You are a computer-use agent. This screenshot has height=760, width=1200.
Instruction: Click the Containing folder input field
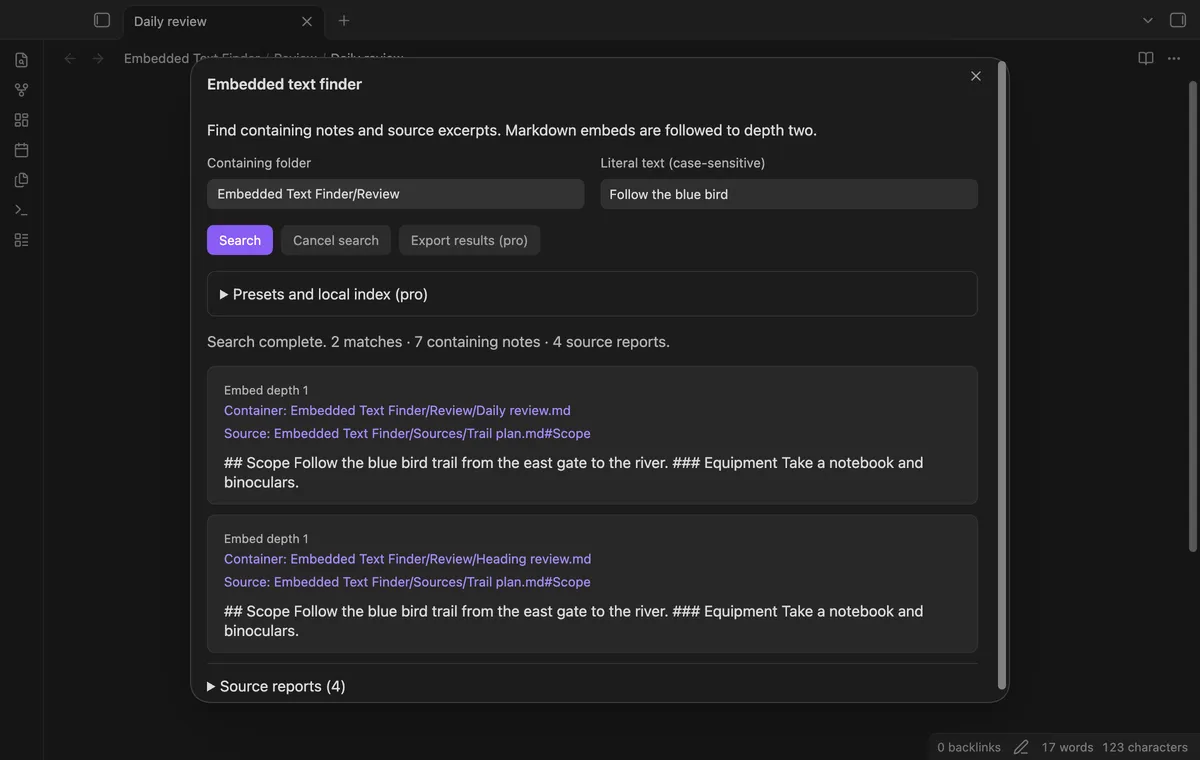pos(396,194)
